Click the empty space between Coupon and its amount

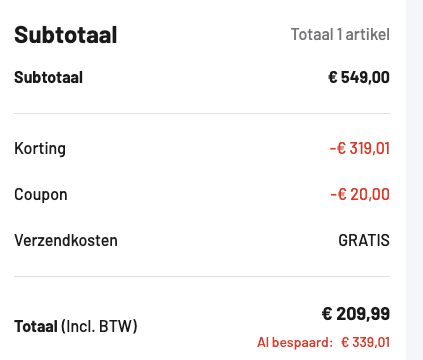pyautogui.click(x=199, y=195)
